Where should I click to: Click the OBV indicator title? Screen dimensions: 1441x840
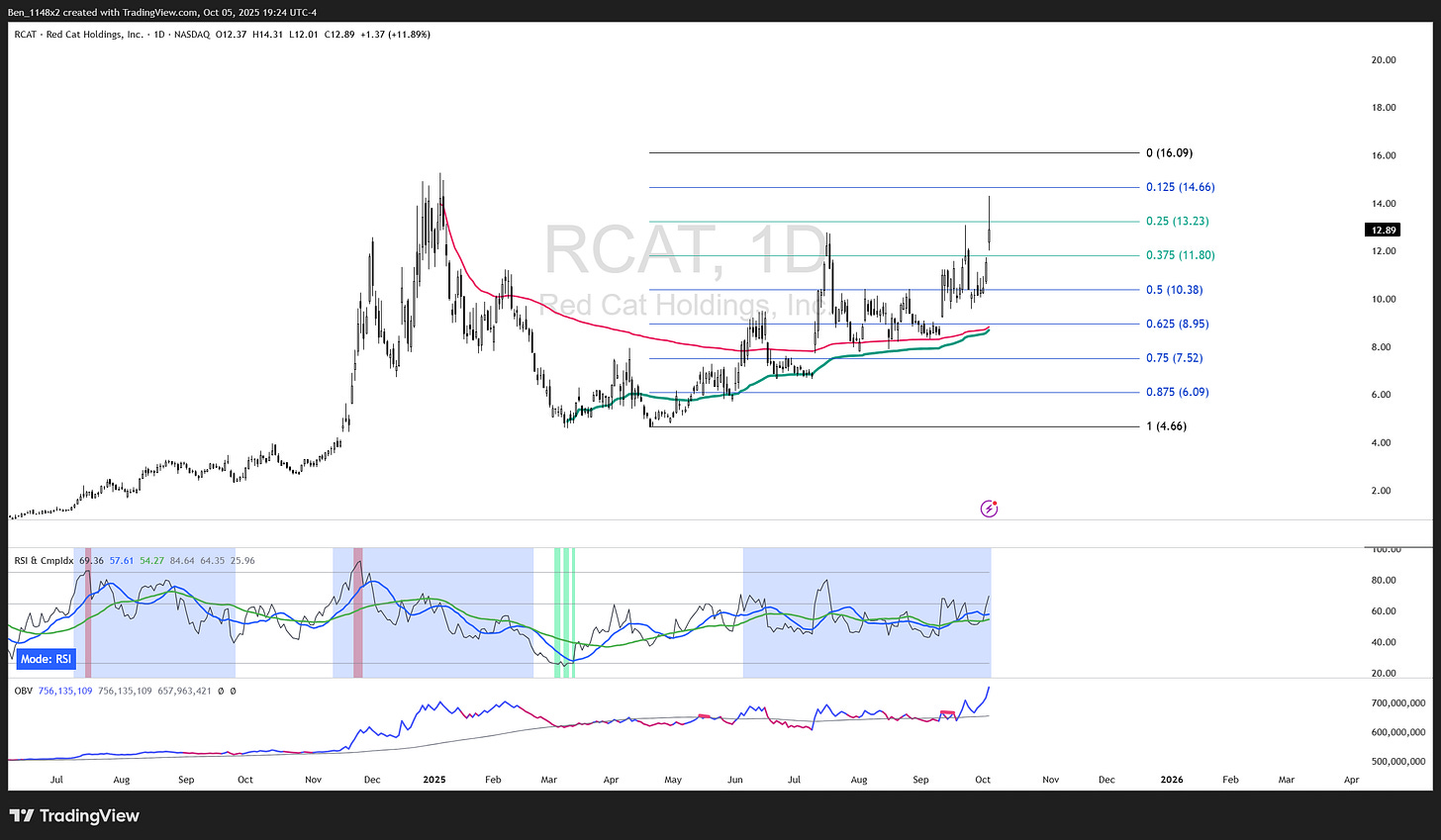pos(24,691)
